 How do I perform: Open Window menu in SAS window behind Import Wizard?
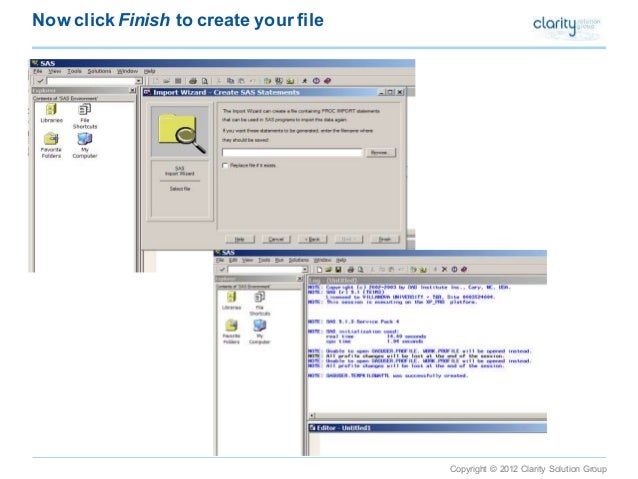pyautogui.click(x=127, y=71)
